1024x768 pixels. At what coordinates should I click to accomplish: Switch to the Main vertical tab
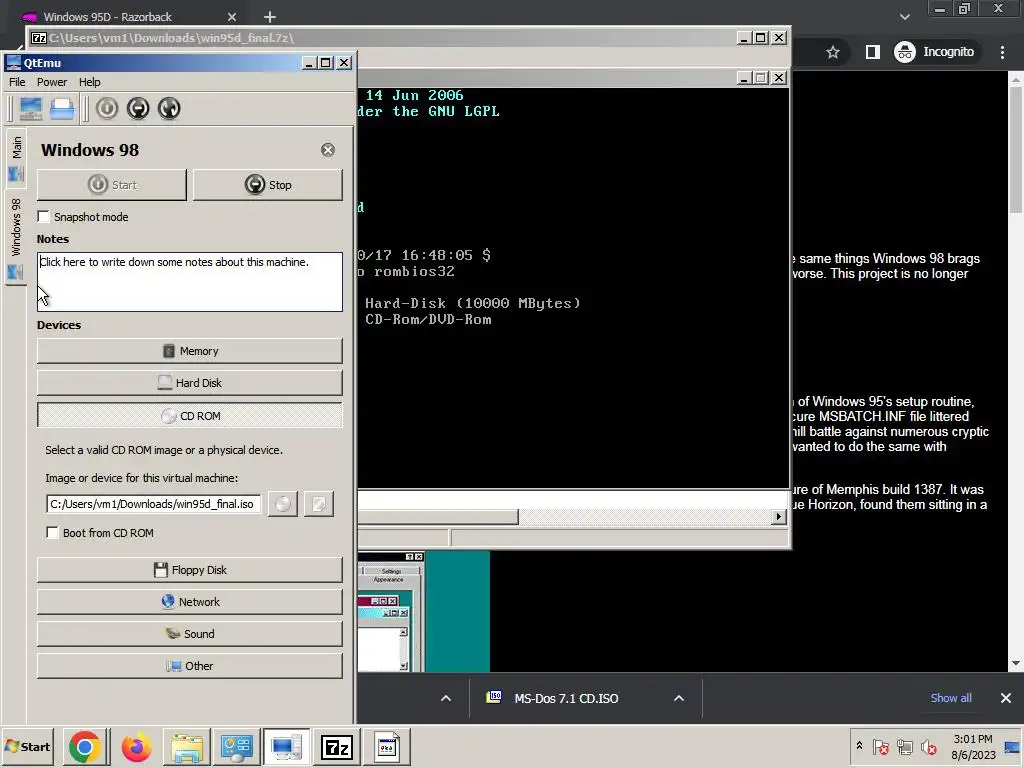pos(16,157)
